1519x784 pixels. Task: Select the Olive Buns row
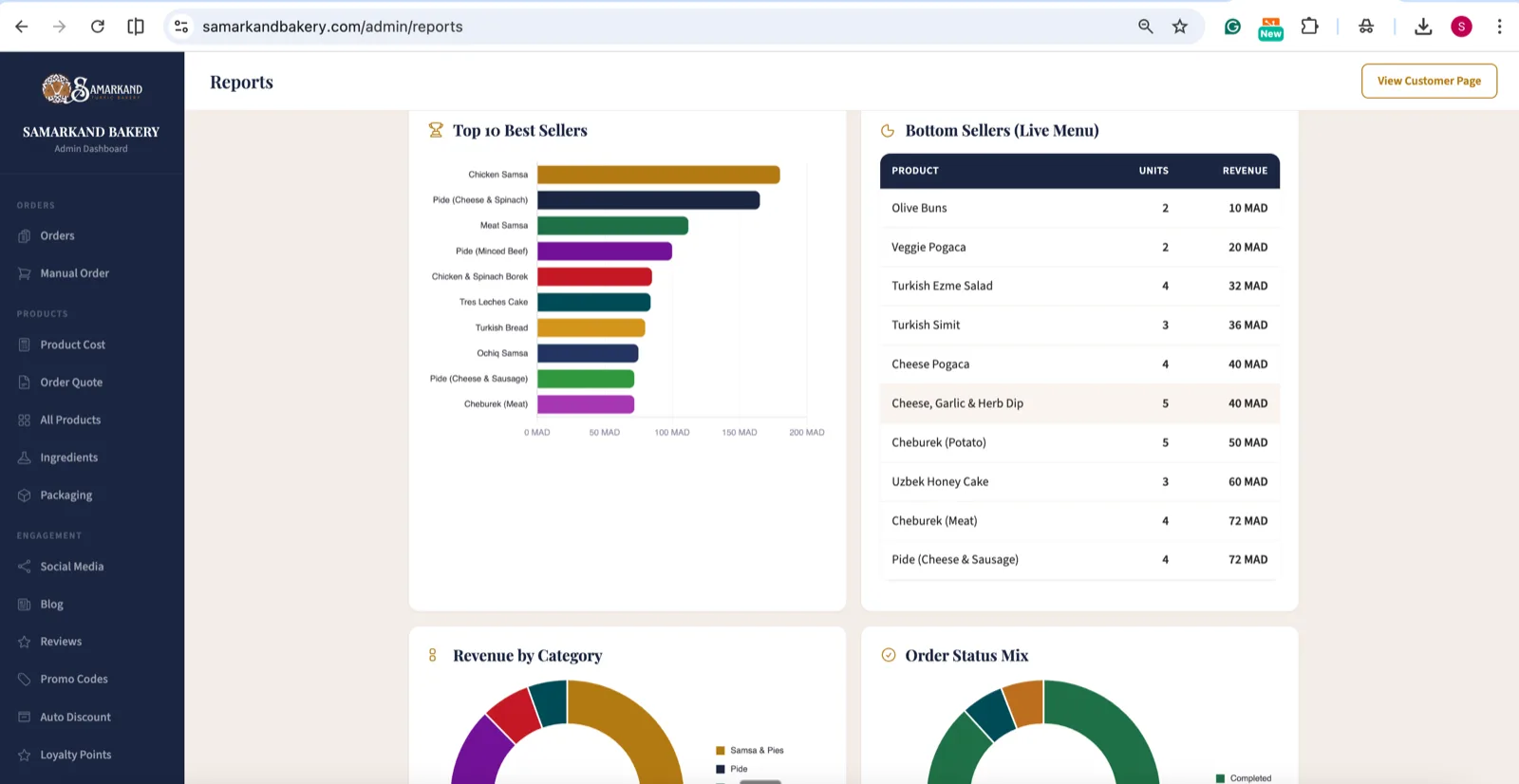1079,208
